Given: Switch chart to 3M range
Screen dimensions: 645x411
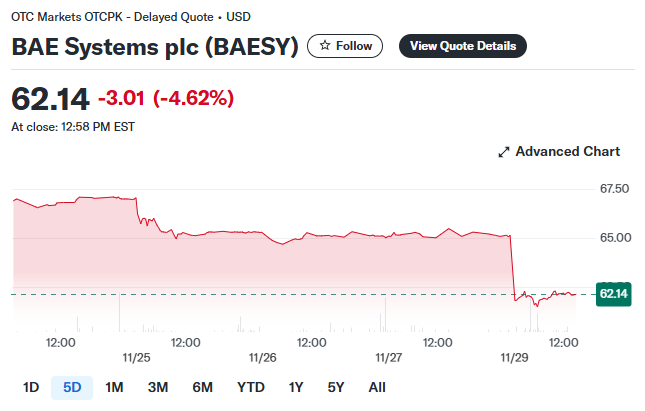Looking at the screenshot, I should 158,388.
